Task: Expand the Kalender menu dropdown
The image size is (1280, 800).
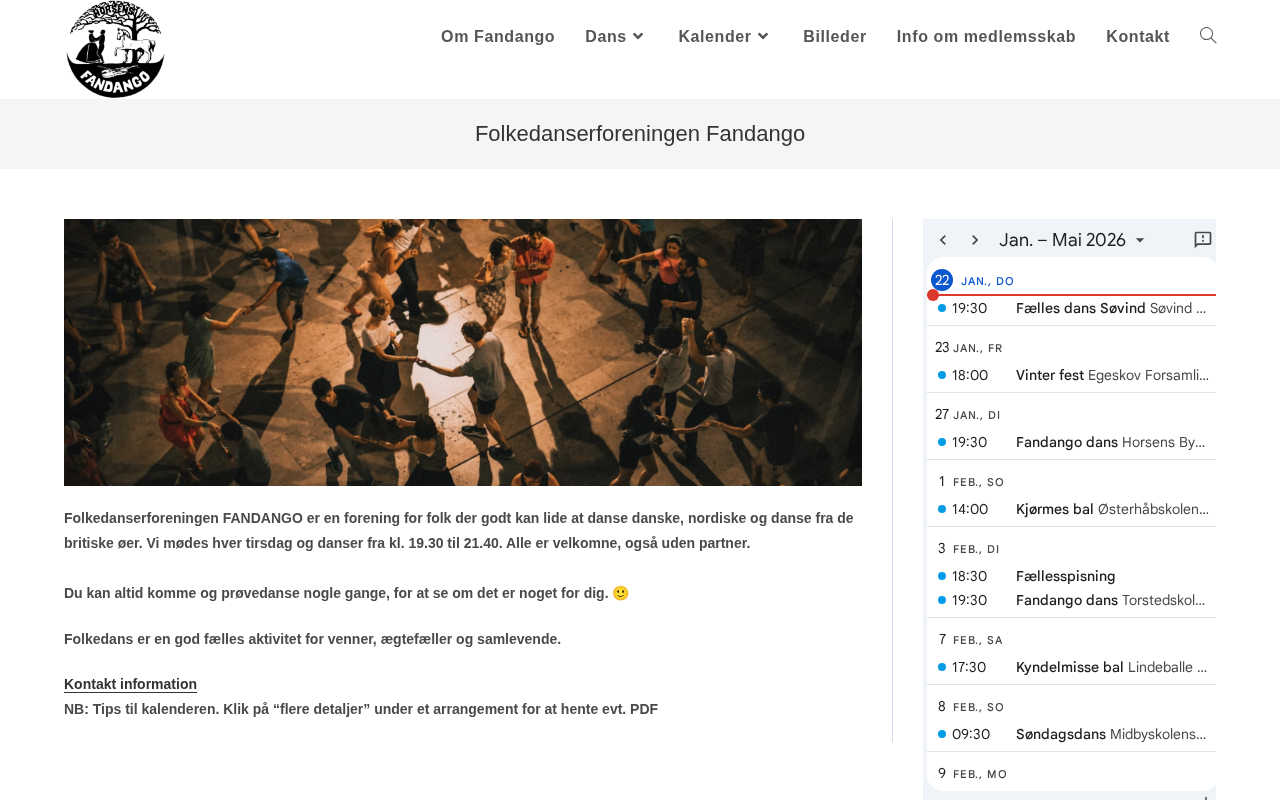Action: click(725, 37)
